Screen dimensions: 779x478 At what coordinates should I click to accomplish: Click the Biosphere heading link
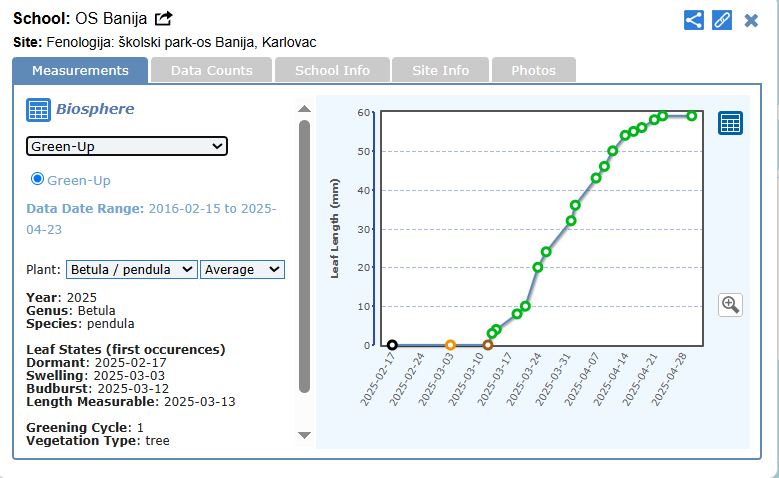pyautogui.click(x=95, y=109)
